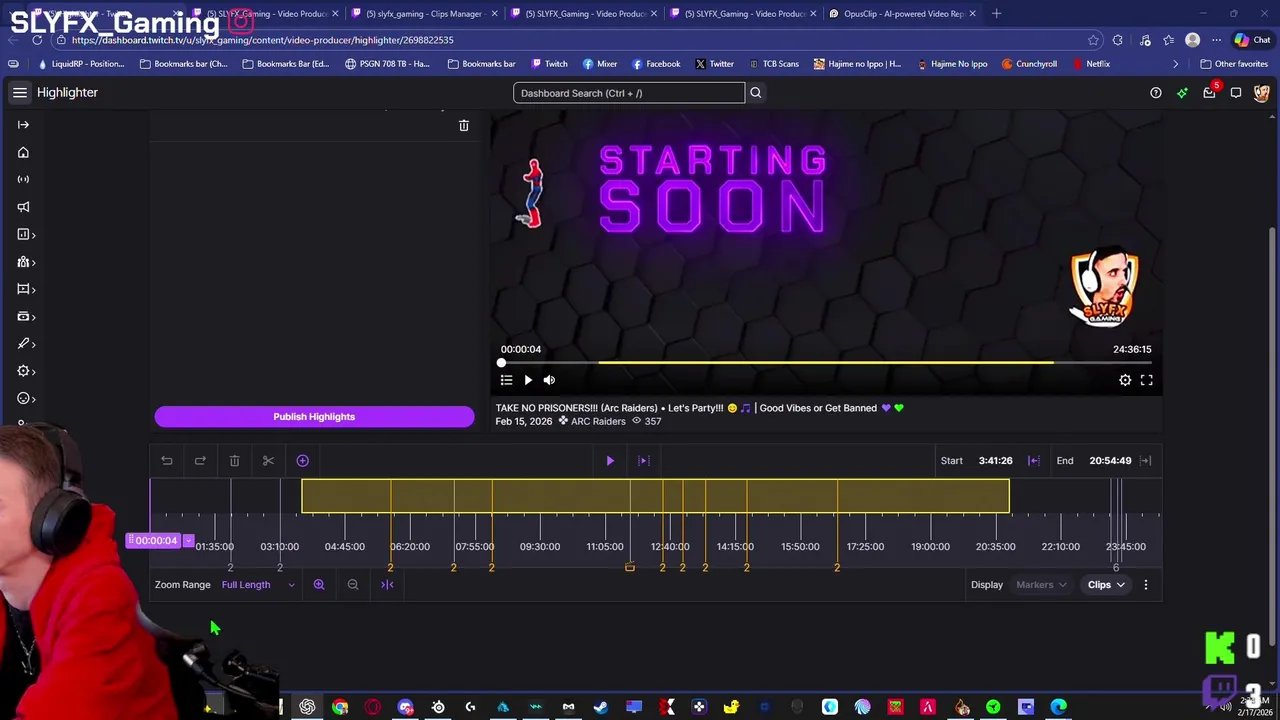Open the Markers display dropdown

pyautogui.click(x=1041, y=585)
